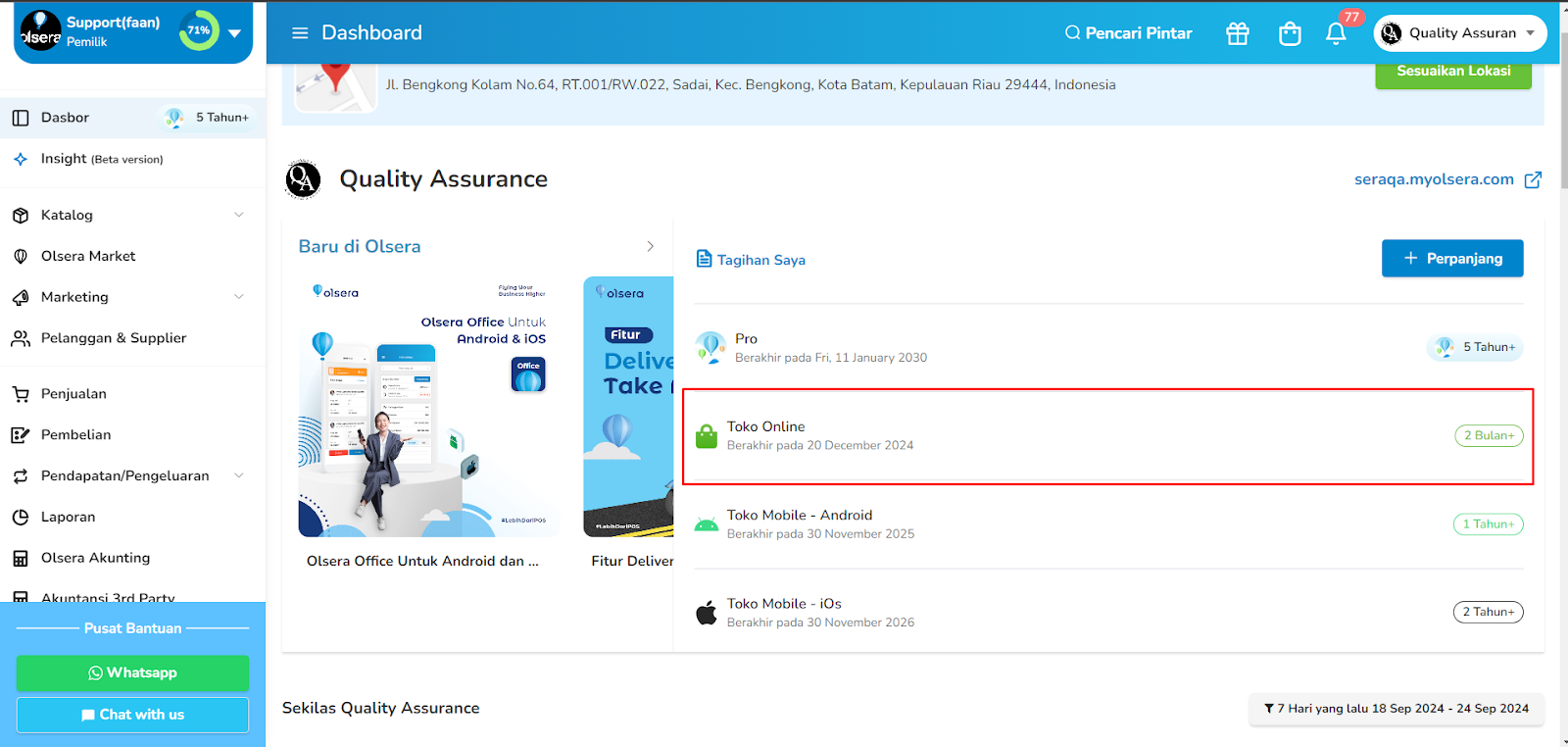Click the Penjualan cart icon
The width and height of the screenshot is (1568, 747).
coord(21,395)
